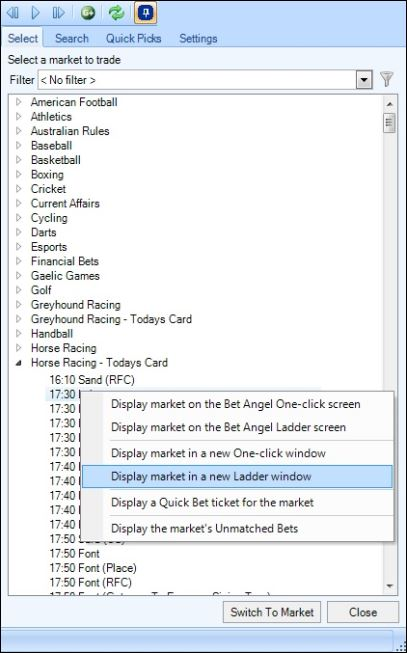Screen dimensions: 407x653
Task: Skip to next market arrow icon
Action: (x=58, y=13)
